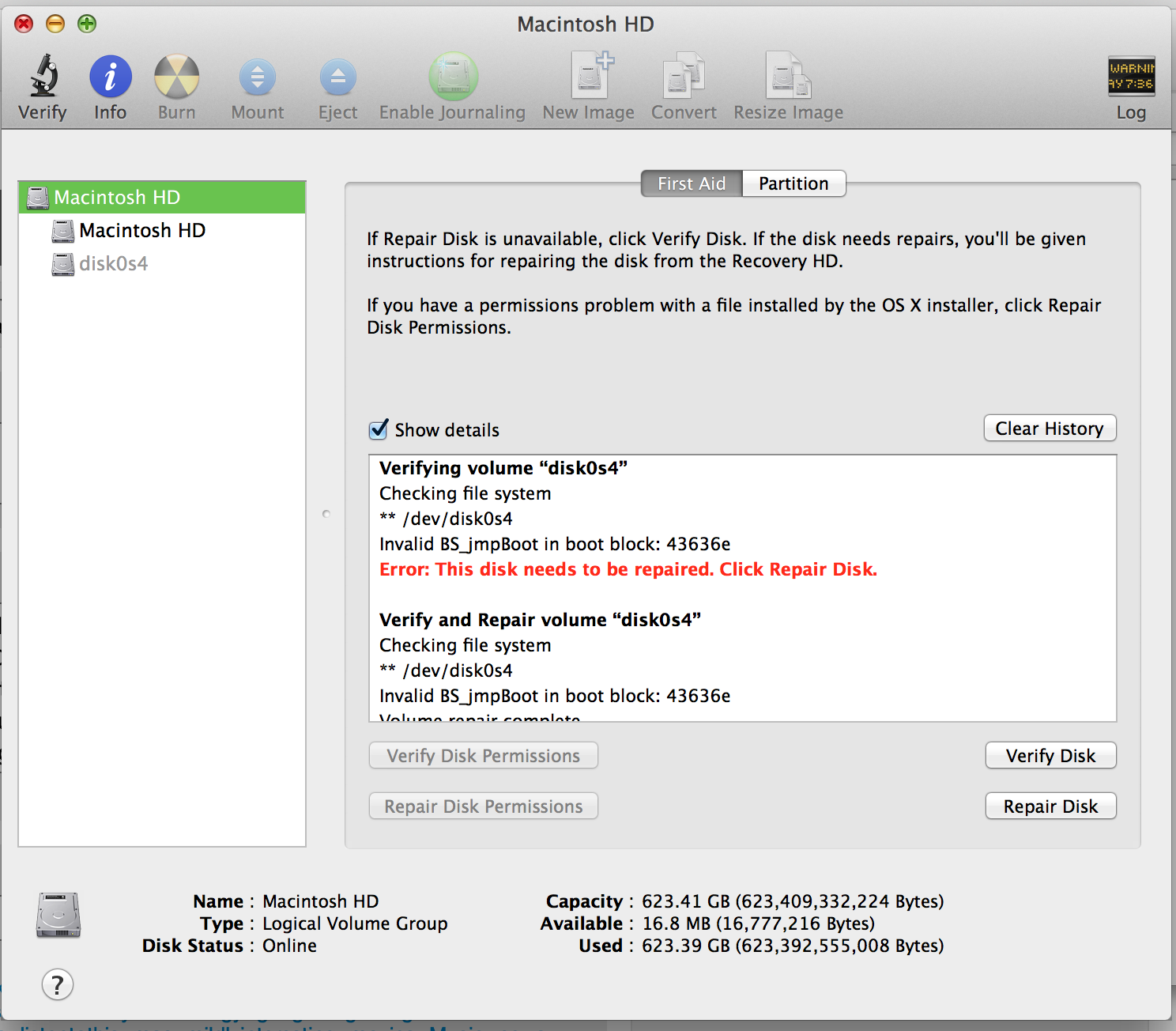This screenshot has width=1176, height=1031.
Task: Click the Mount toolbar icon
Action: (x=258, y=77)
